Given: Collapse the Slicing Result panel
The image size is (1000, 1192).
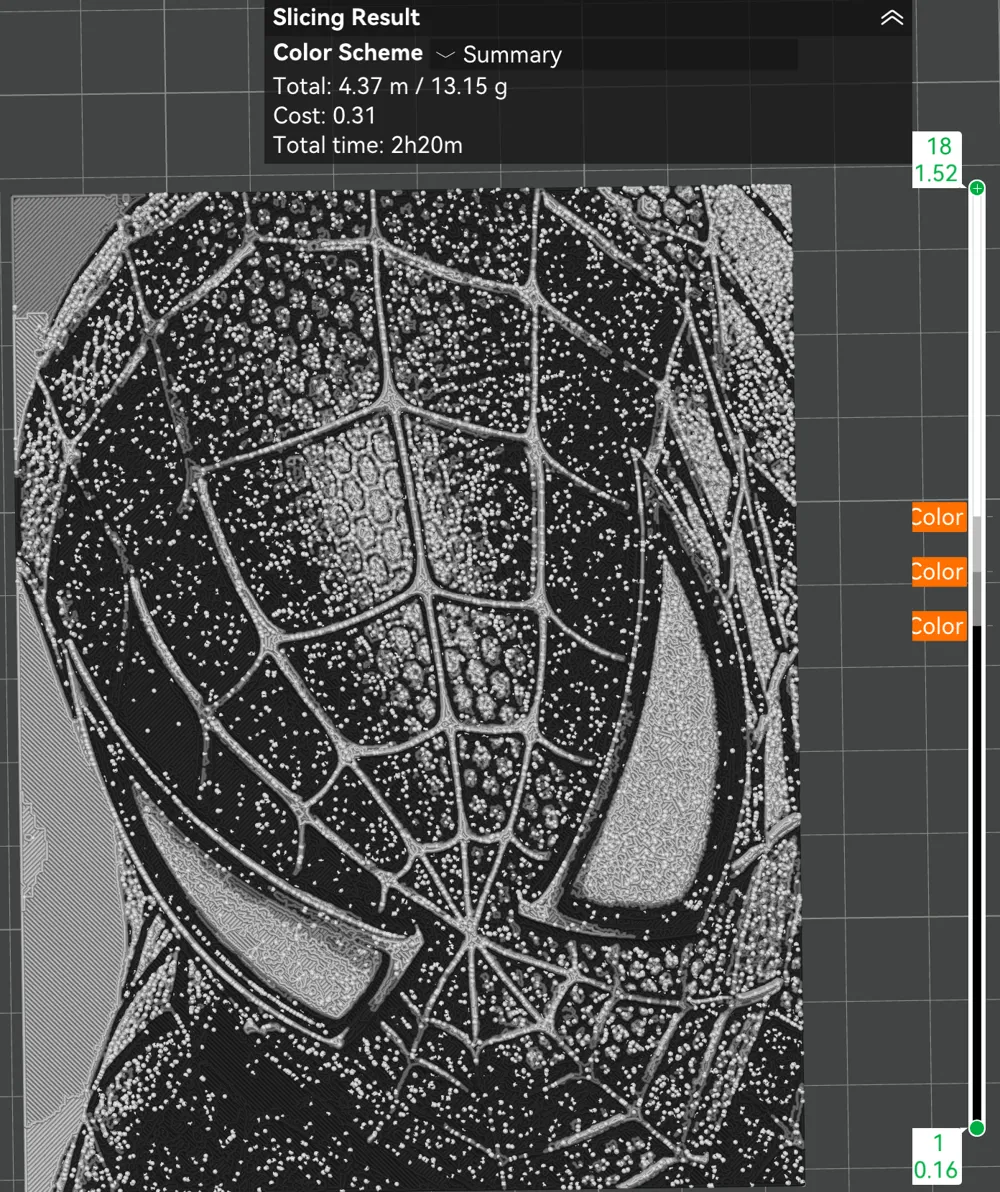Looking at the screenshot, I should pos(891,17).
